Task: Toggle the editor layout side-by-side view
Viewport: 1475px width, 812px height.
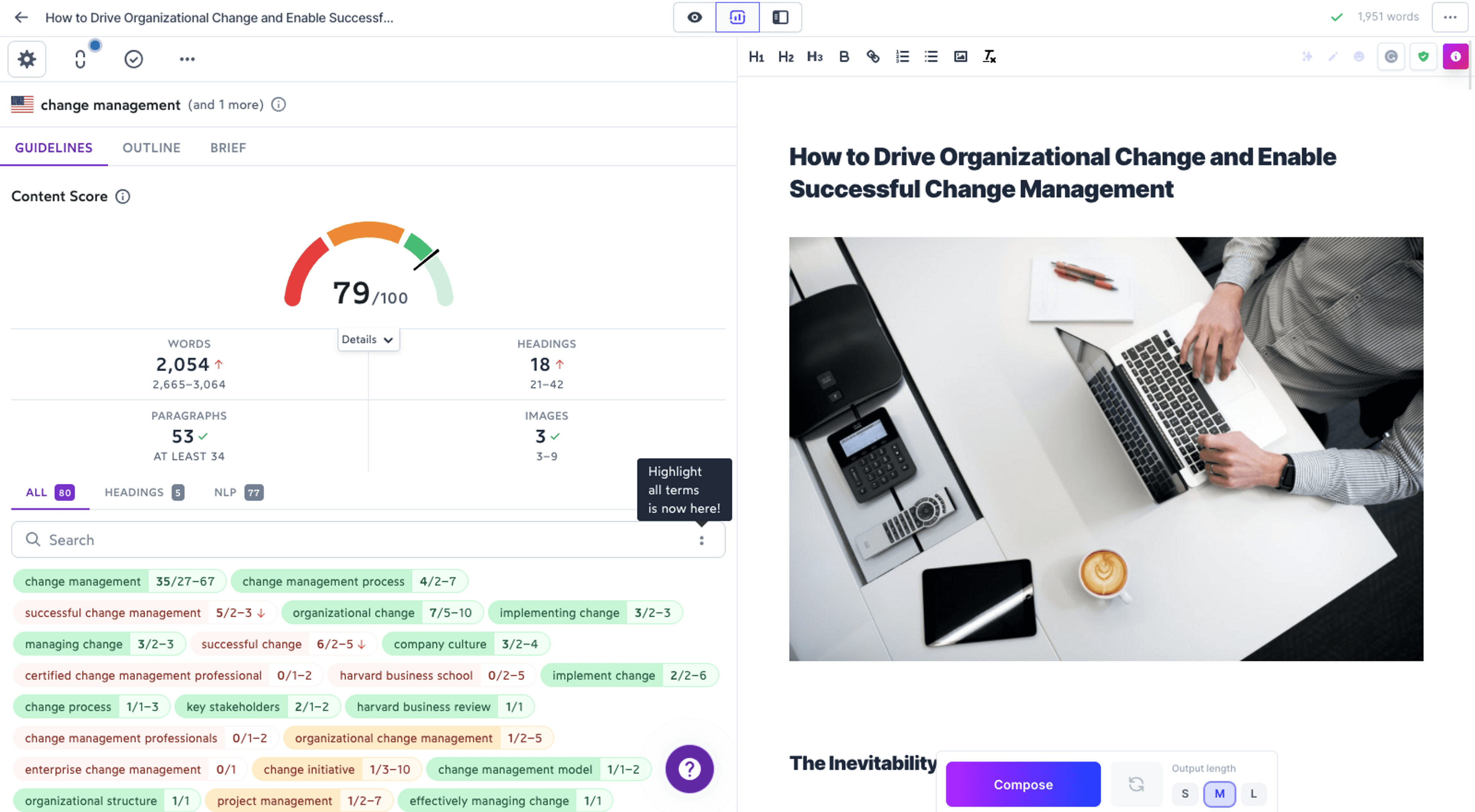Action: [x=780, y=17]
